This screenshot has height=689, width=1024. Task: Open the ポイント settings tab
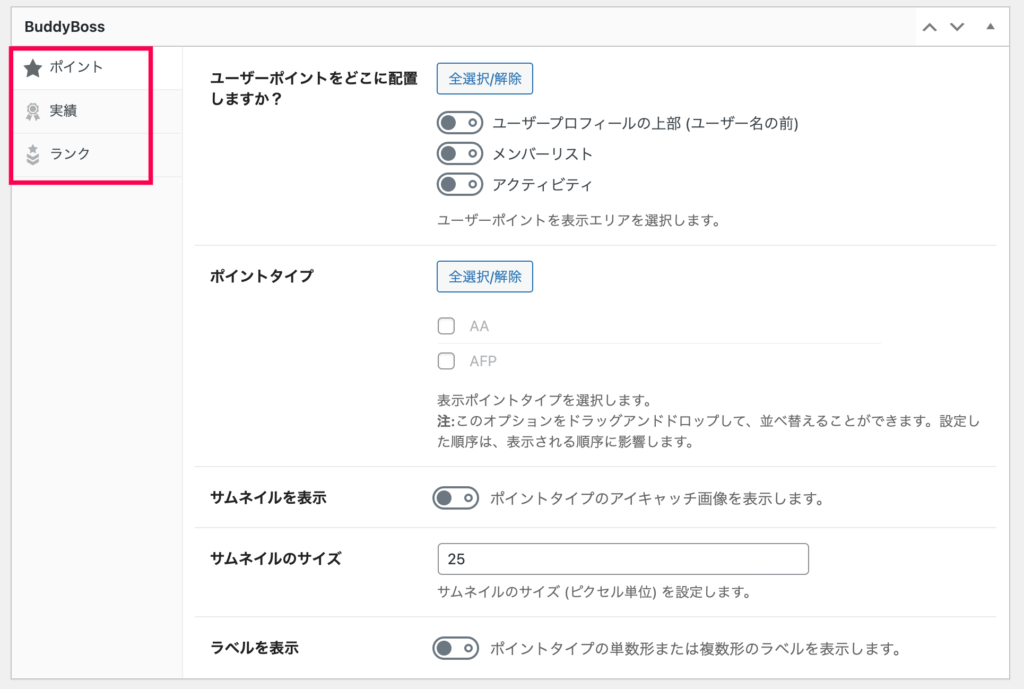point(97,68)
